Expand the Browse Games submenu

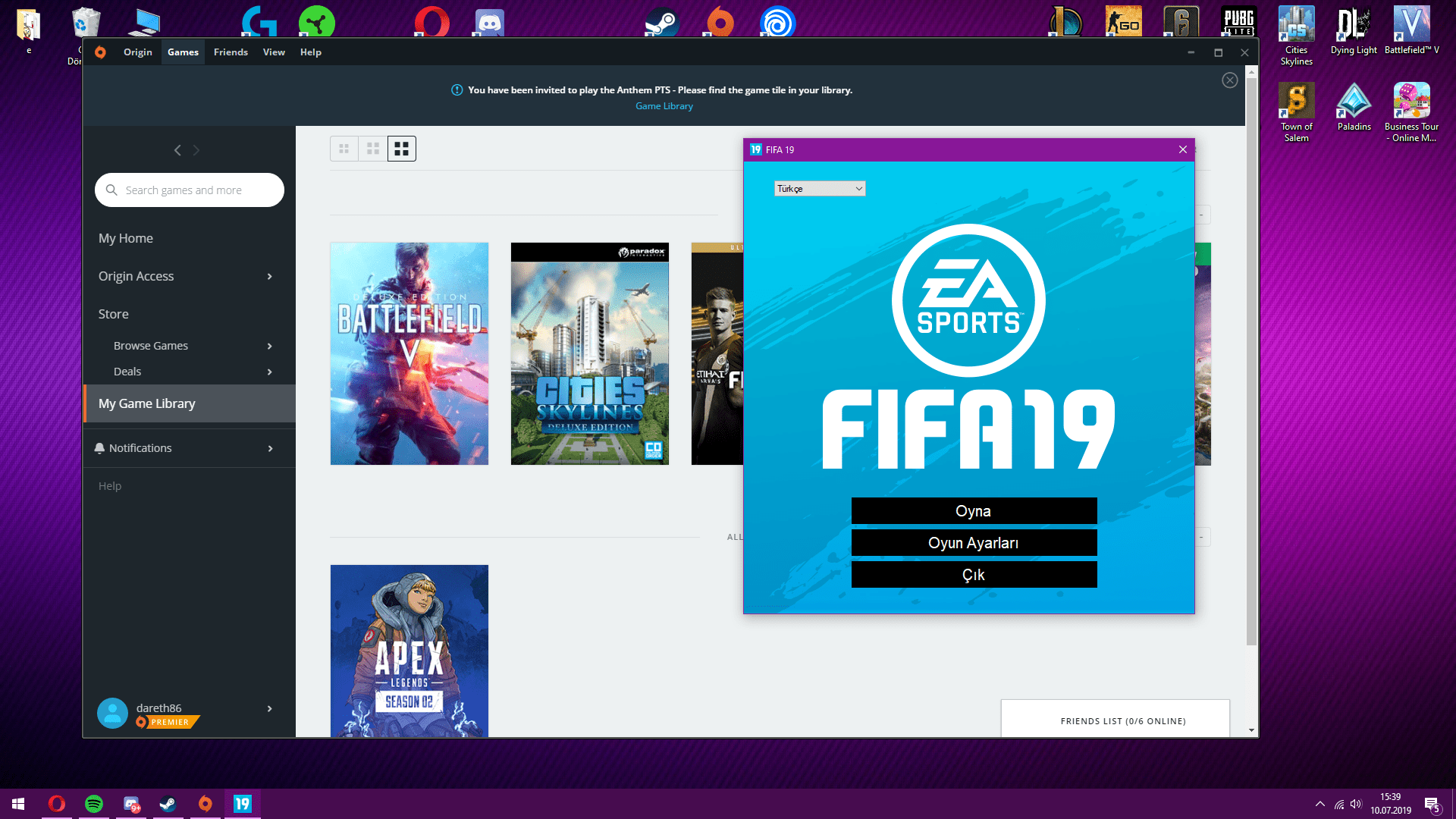coord(269,346)
